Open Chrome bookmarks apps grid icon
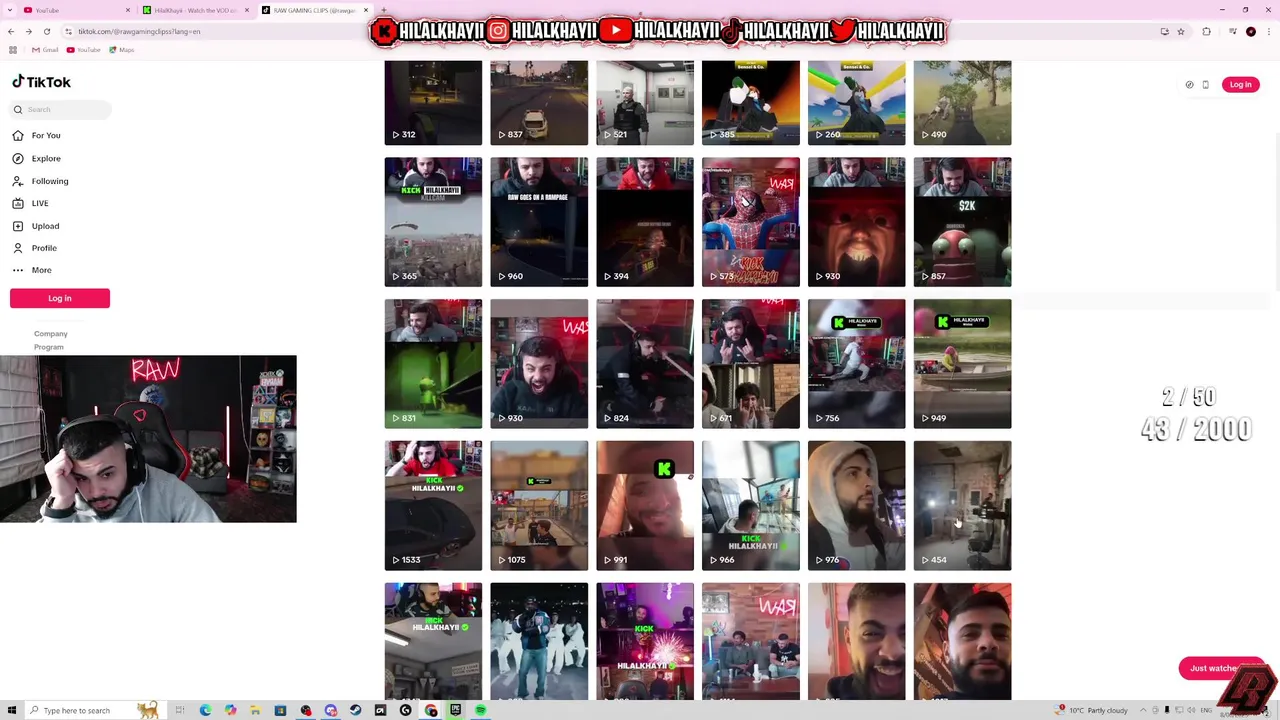The width and height of the screenshot is (1280, 720). click(12, 49)
